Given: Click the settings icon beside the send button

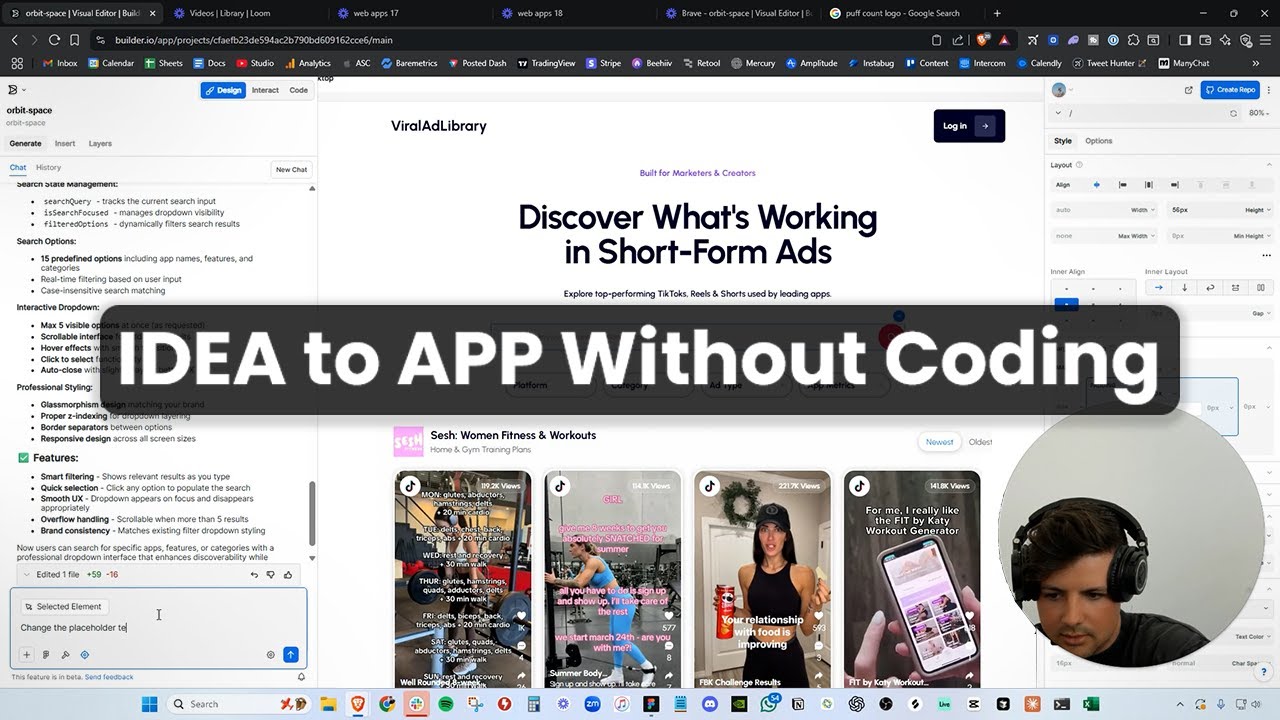Looking at the screenshot, I should pyautogui.click(x=270, y=655).
